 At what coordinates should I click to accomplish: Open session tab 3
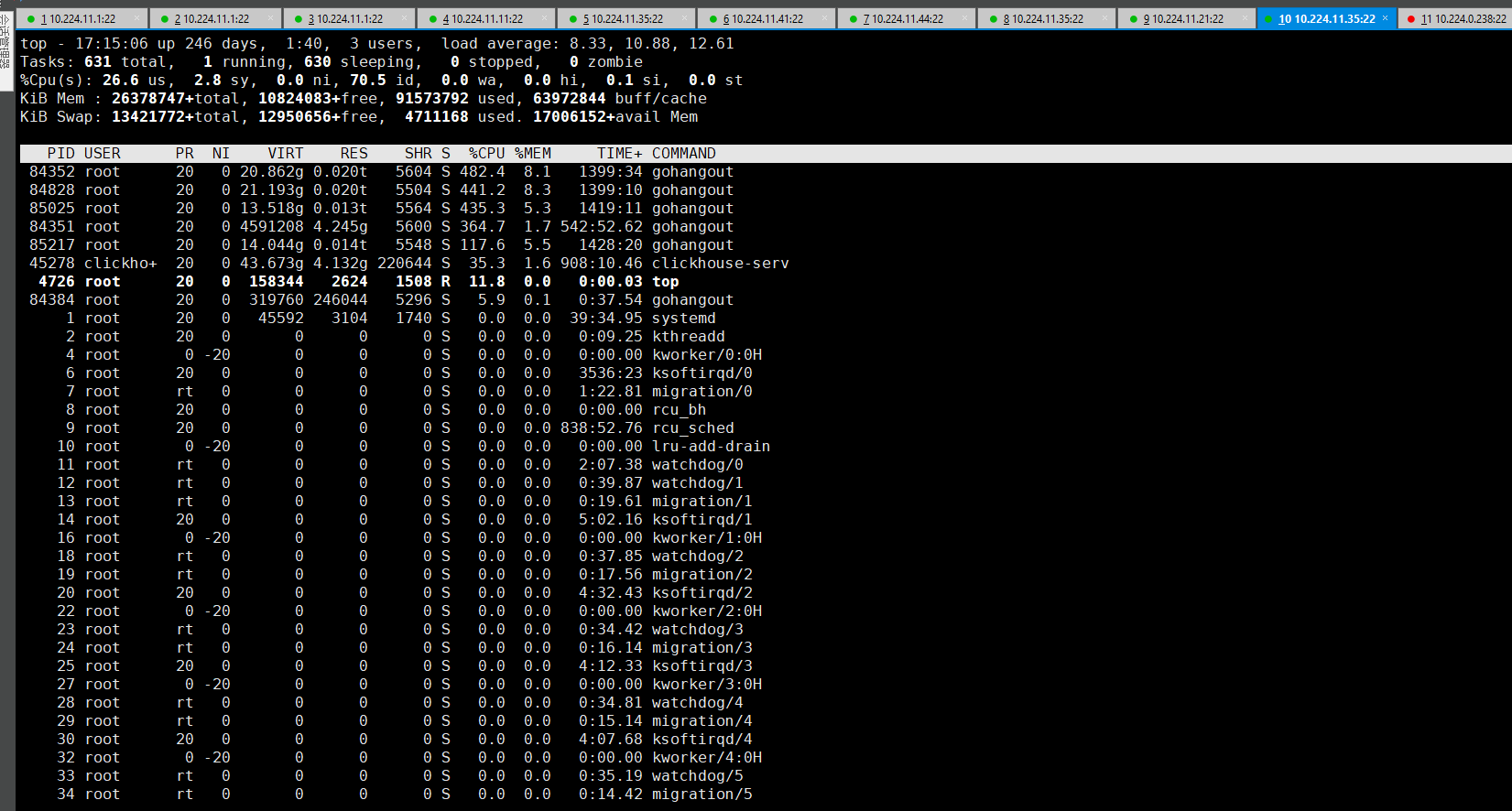[345, 19]
